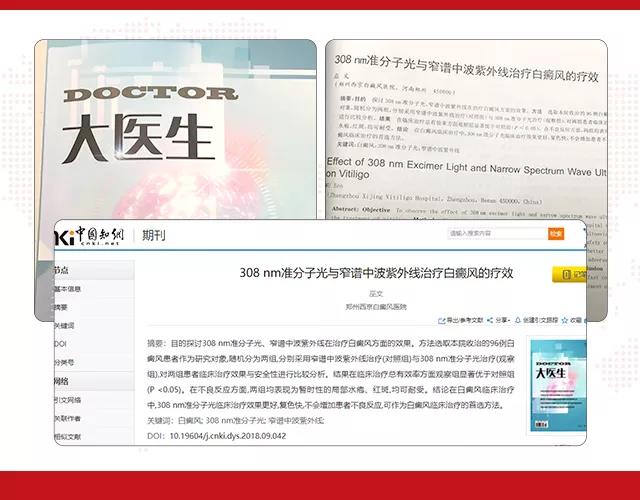The image size is (640, 500).
Task: Click the export-citation icon by 导出/参考文献
Action: [x=441, y=321]
